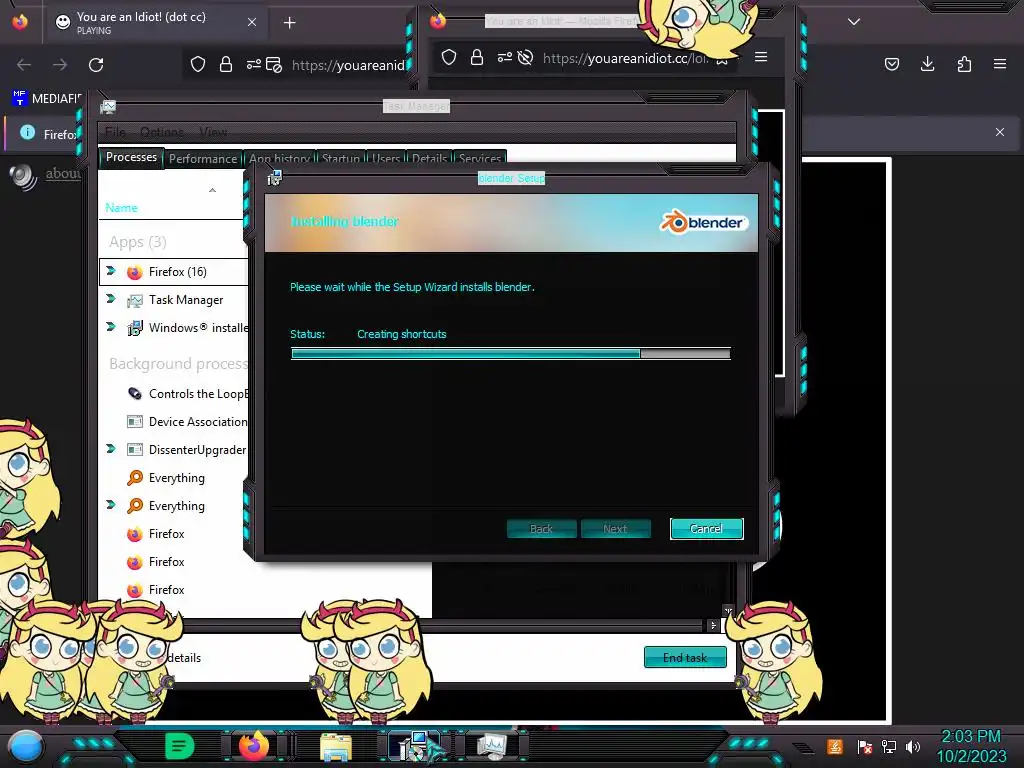
Task: Click blocked-autoplay icon in popup Firefox window
Action: click(x=525, y=57)
